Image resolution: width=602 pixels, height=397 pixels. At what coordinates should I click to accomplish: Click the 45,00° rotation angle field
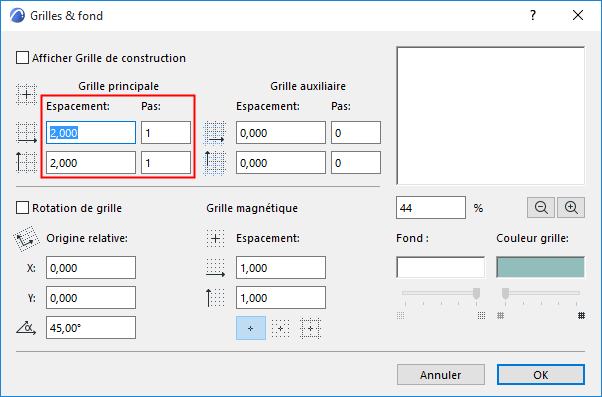click(91, 328)
